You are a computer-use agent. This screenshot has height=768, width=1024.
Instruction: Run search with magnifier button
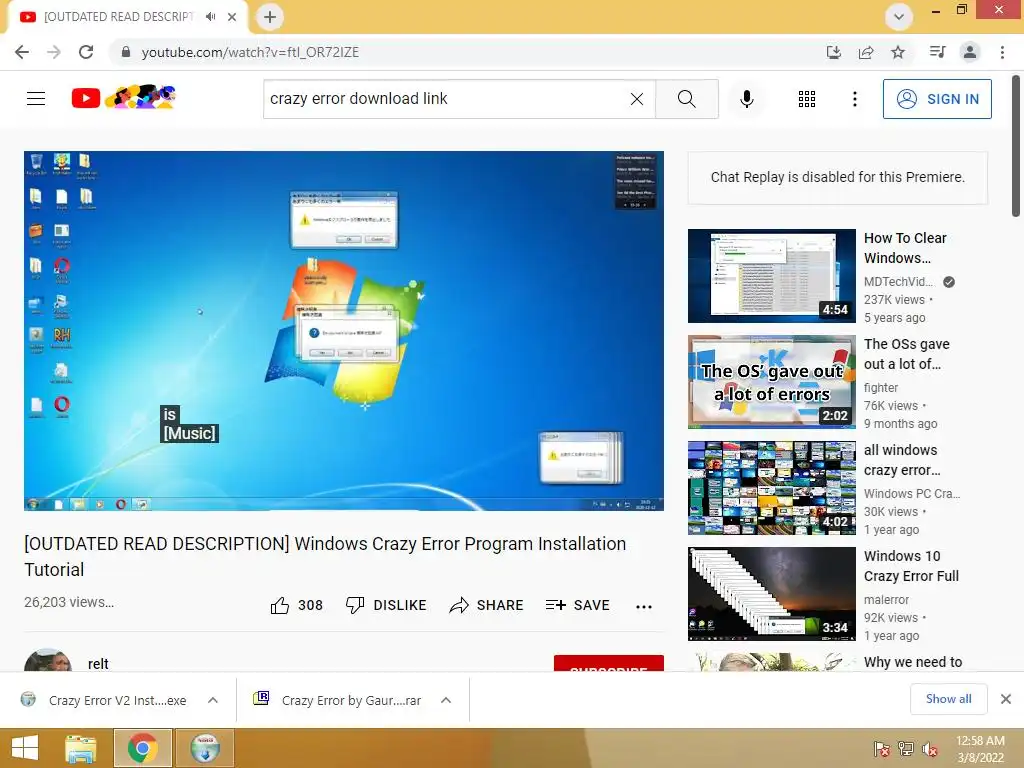pos(686,99)
